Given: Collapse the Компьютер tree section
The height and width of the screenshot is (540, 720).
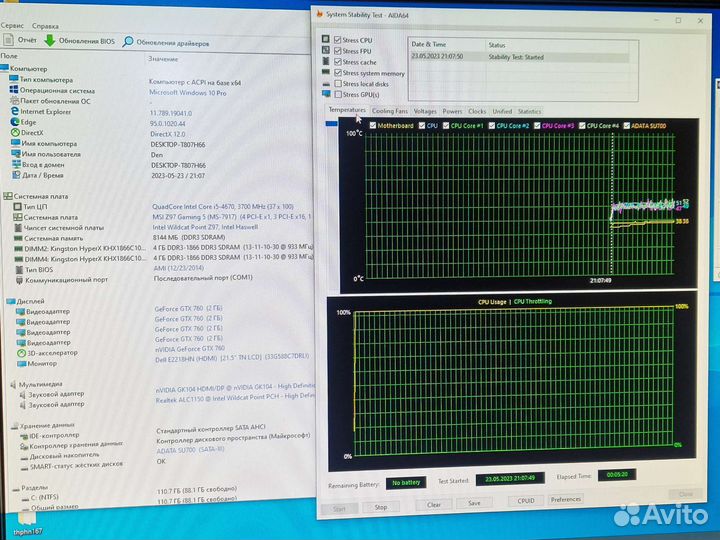Looking at the screenshot, I should point(5,68).
